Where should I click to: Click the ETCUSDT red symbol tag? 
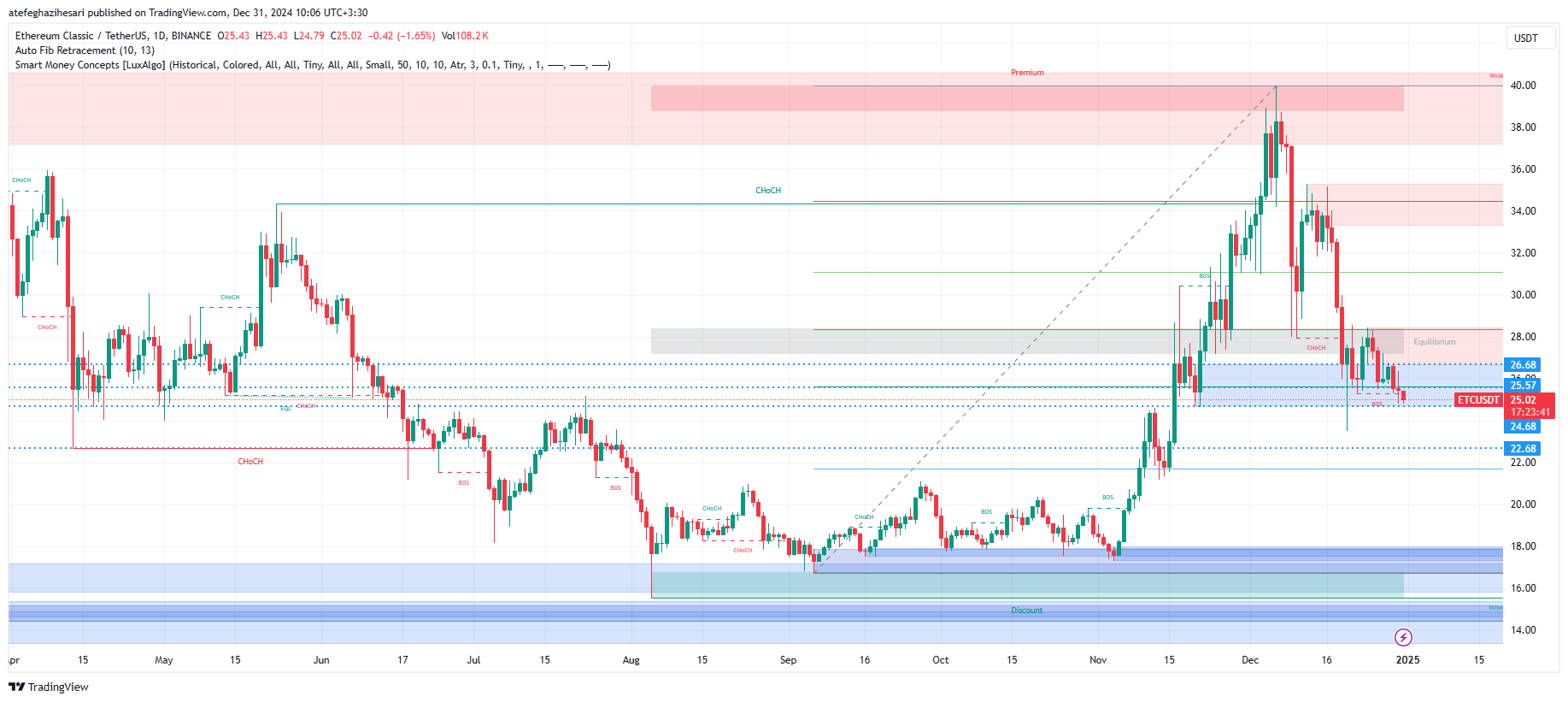1478,400
